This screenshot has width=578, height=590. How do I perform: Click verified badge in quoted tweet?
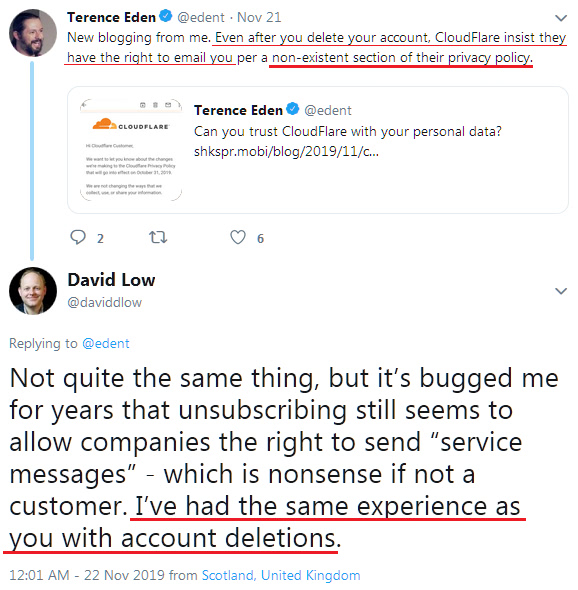(292, 109)
